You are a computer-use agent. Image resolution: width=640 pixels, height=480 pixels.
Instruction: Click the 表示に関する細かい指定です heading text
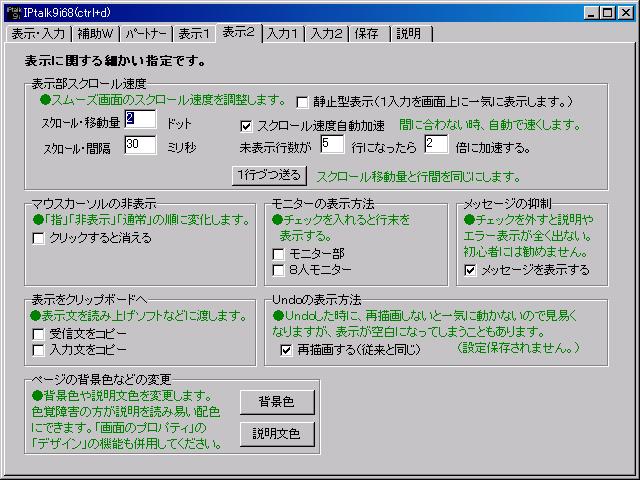pos(115,61)
